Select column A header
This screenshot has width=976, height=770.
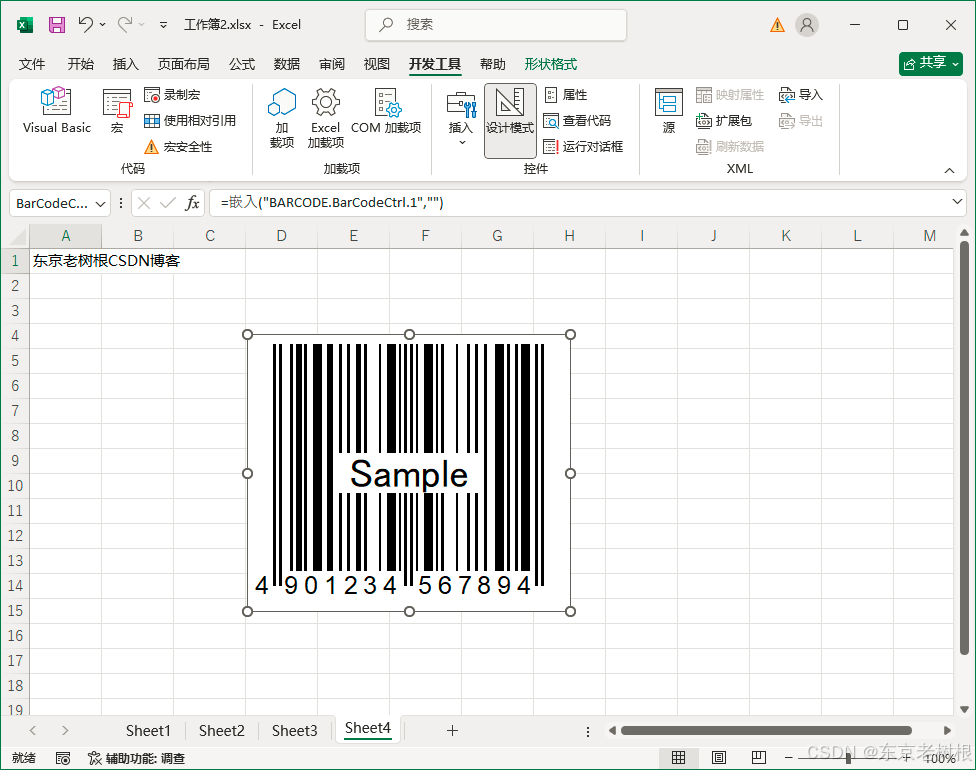coord(65,236)
